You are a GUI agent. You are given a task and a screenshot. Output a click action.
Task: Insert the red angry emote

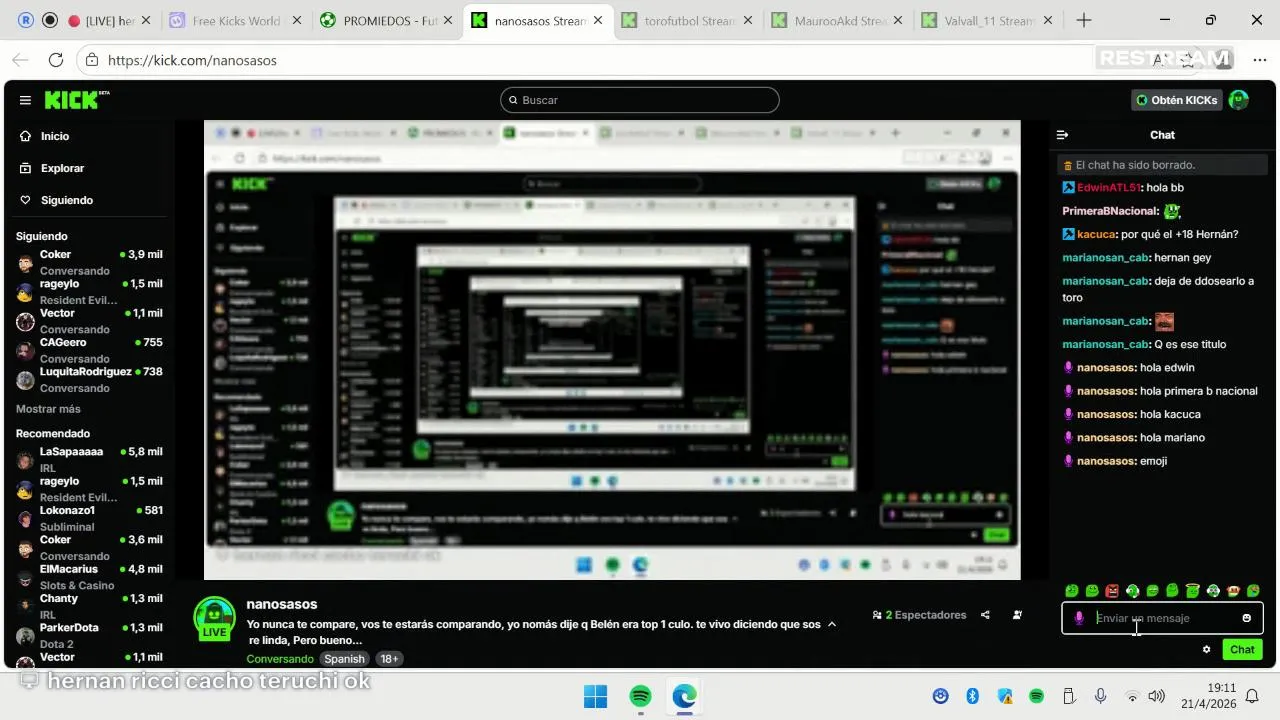(x=1112, y=591)
